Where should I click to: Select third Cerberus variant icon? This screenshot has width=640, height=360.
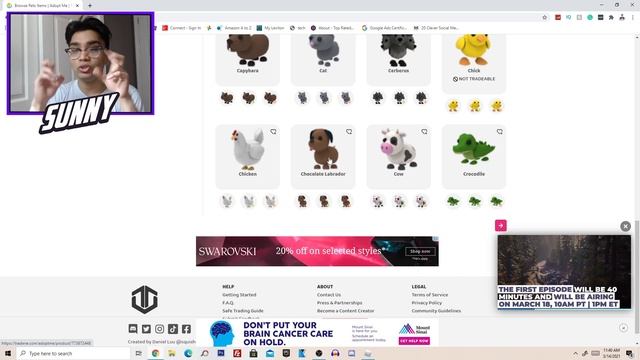pyautogui.click(x=421, y=98)
